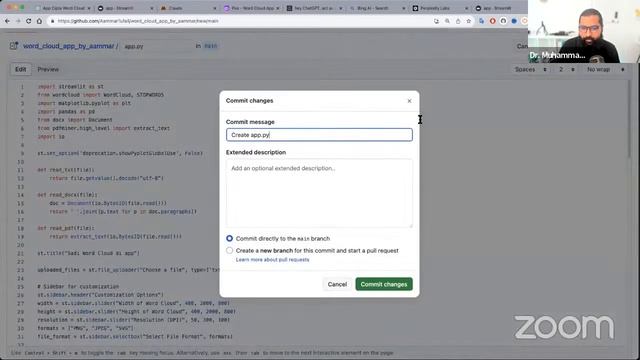Close the Claude tab

pyautogui.click(x=215, y=8)
